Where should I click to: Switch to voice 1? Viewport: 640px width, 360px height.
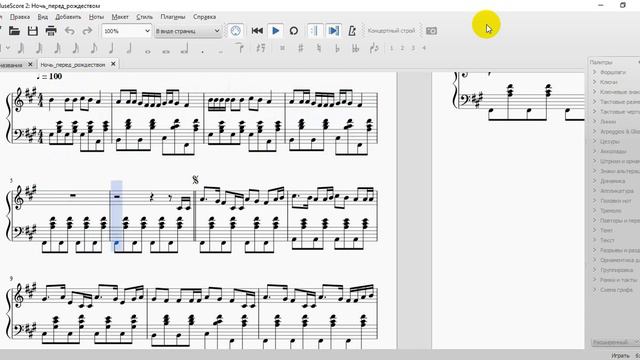[391, 48]
